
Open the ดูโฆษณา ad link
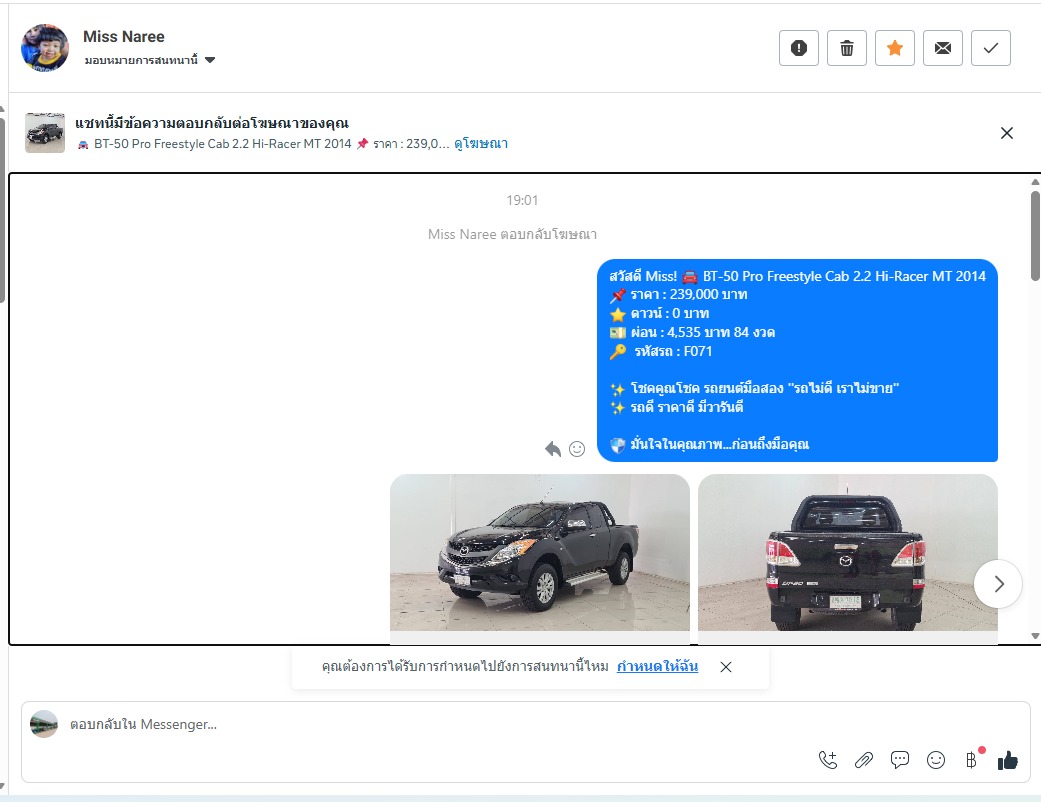[x=481, y=143]
